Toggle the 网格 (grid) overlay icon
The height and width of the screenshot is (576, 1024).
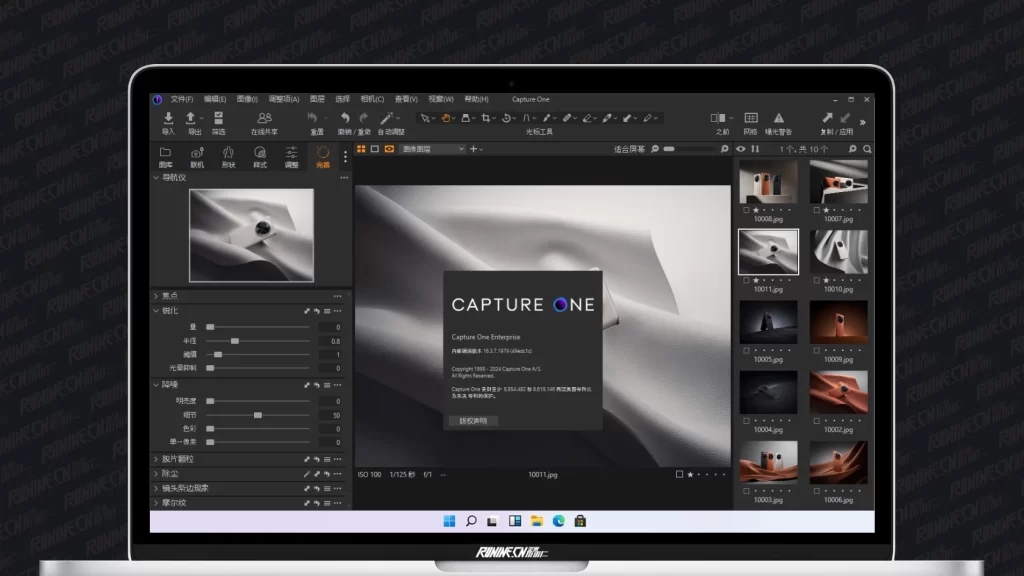pos(750,119)
